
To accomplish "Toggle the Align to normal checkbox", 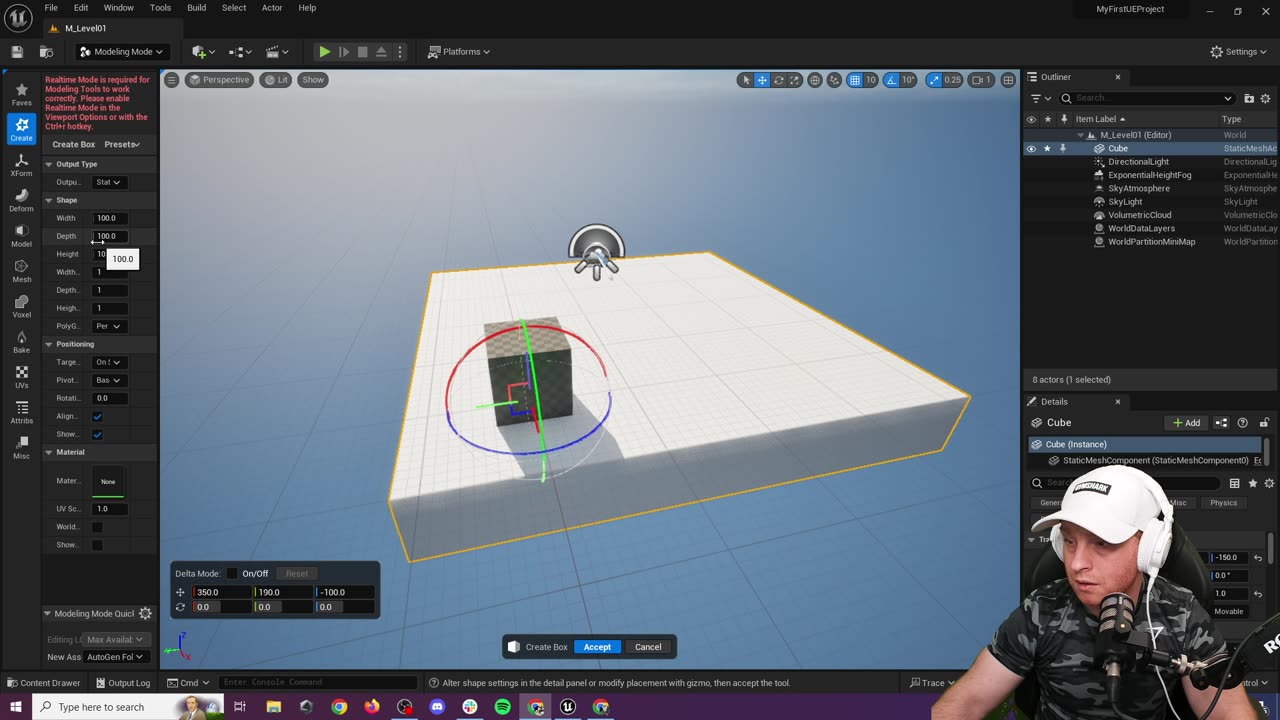I will click(x=97, y=416).
